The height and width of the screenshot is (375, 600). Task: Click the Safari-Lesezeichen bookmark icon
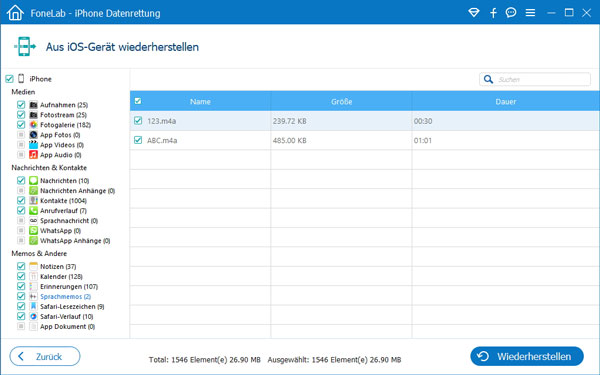[33, 306]
